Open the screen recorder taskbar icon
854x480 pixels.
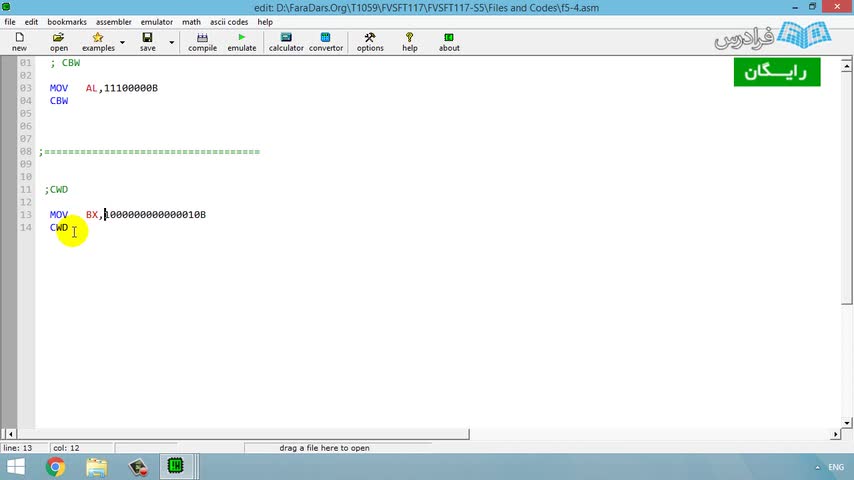tap(138, 467)
